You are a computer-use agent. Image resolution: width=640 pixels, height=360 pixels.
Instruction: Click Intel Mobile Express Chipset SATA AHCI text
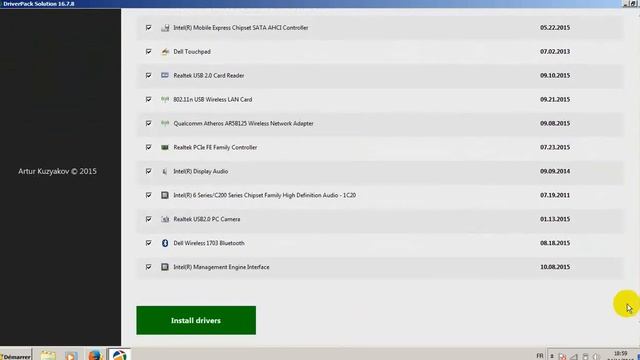coord(241,28)
